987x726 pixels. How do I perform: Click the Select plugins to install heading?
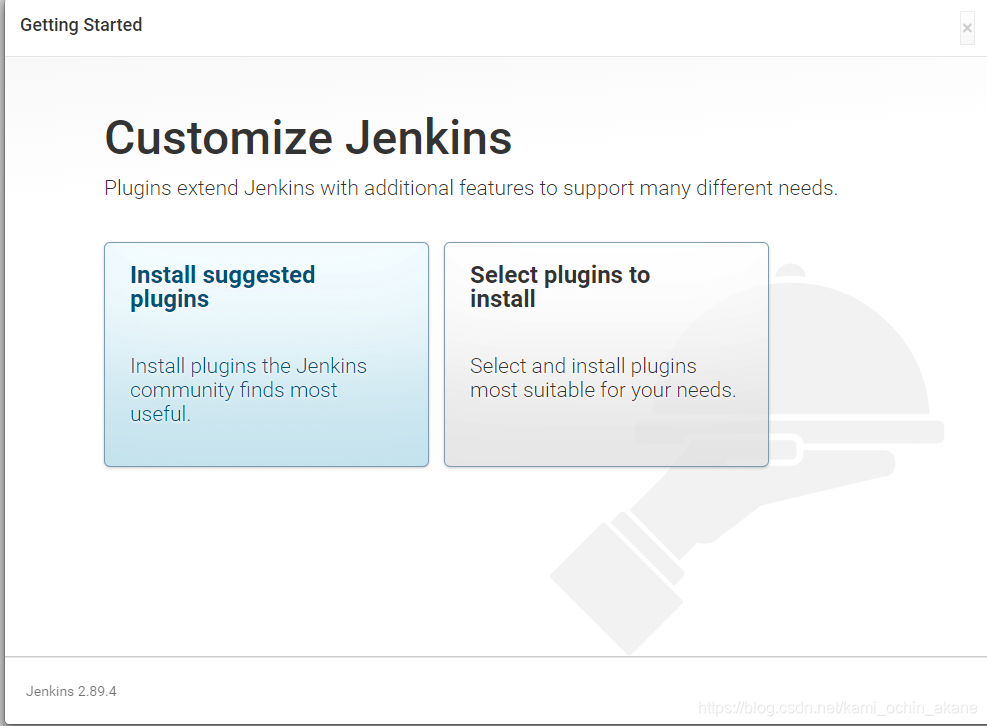point(560,287)
